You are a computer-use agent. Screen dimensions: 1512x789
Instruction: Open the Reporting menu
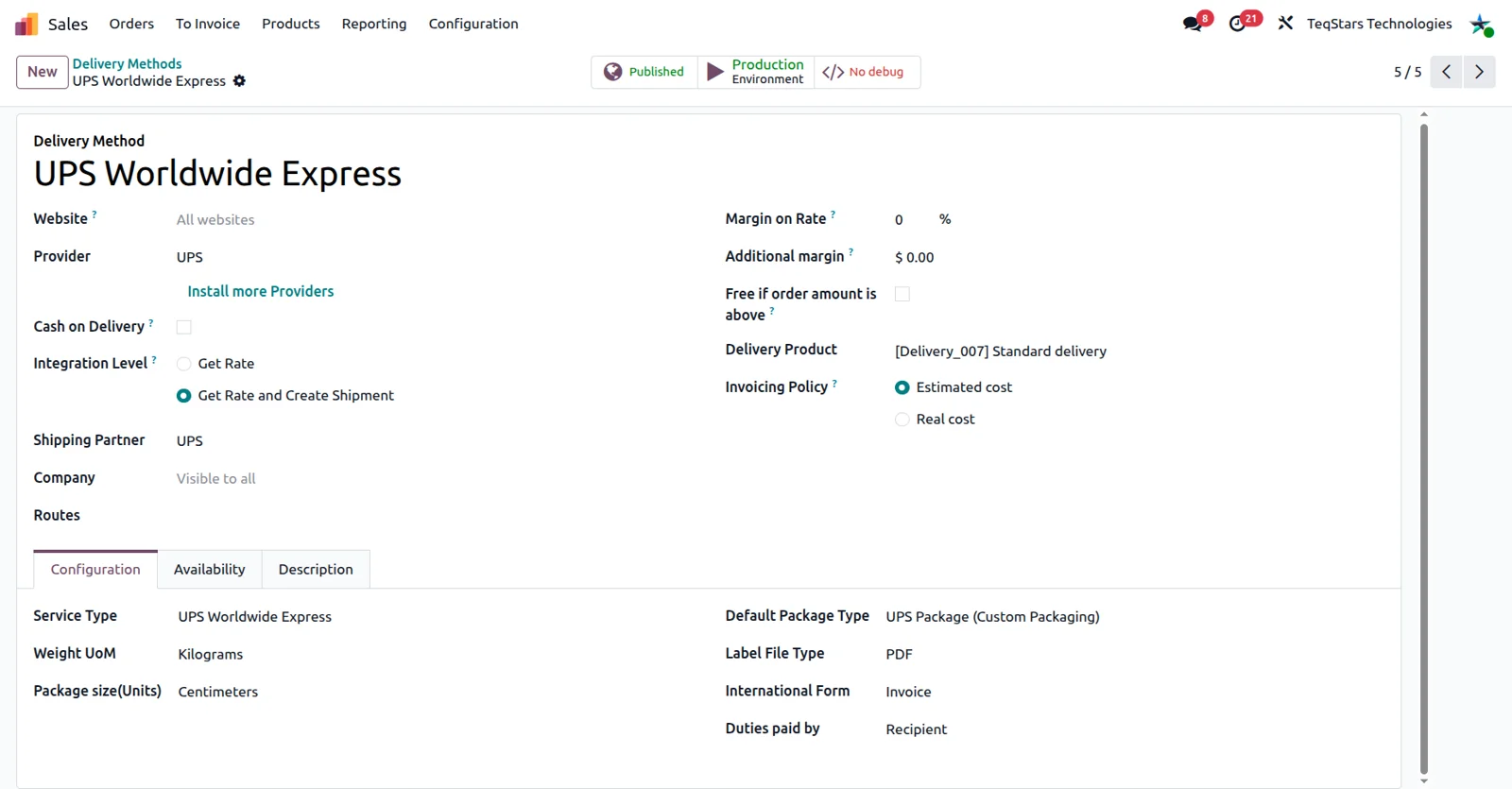coord(374,24)
